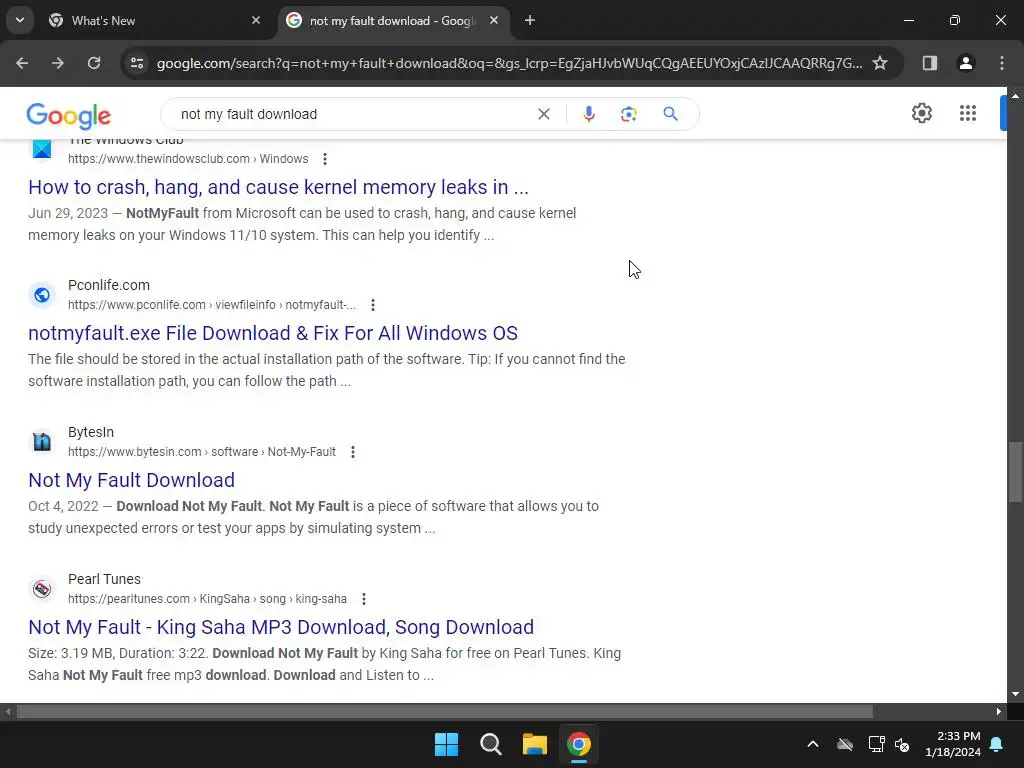1024x768 pixels.
Task: Open a new tab with plus button
Action: pos(530,21)
